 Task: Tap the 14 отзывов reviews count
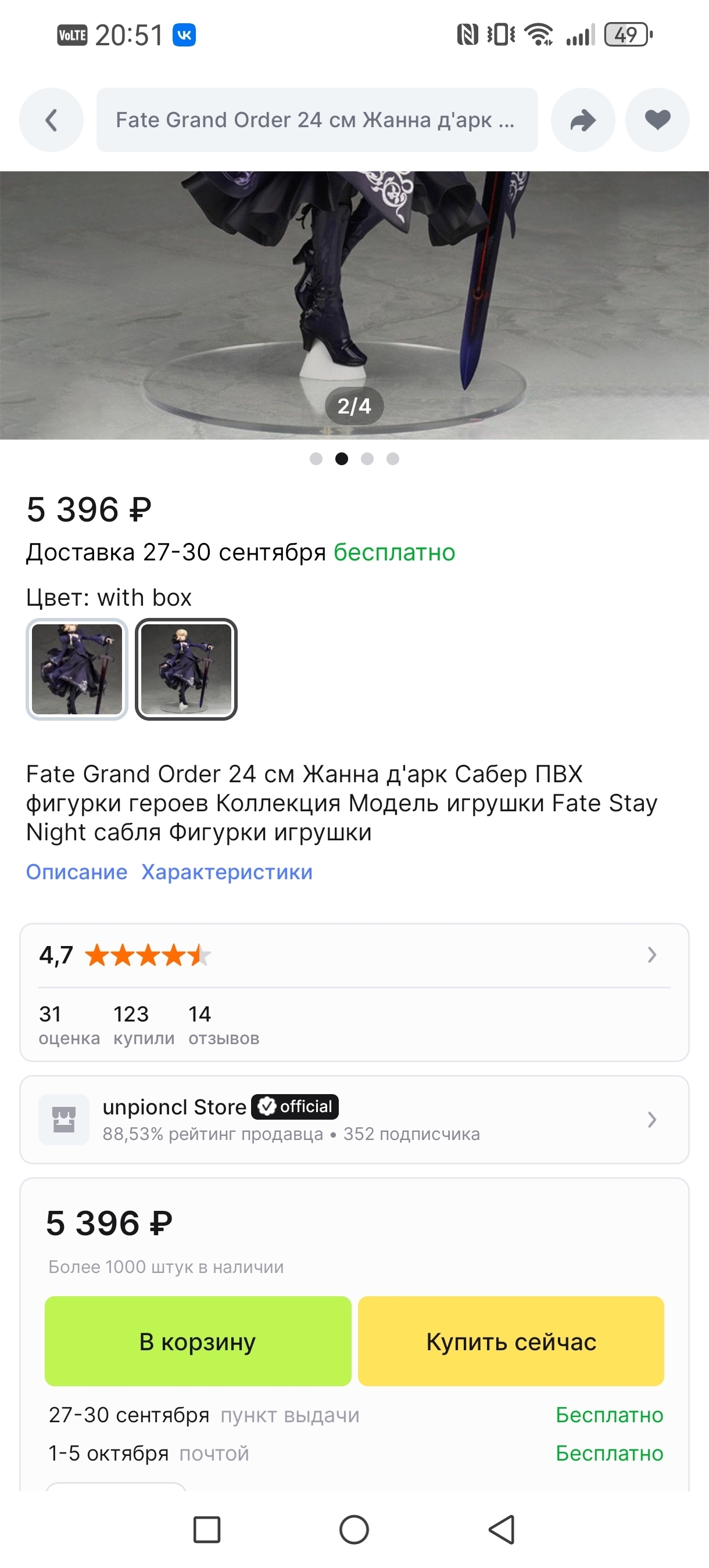point(224,1025)
